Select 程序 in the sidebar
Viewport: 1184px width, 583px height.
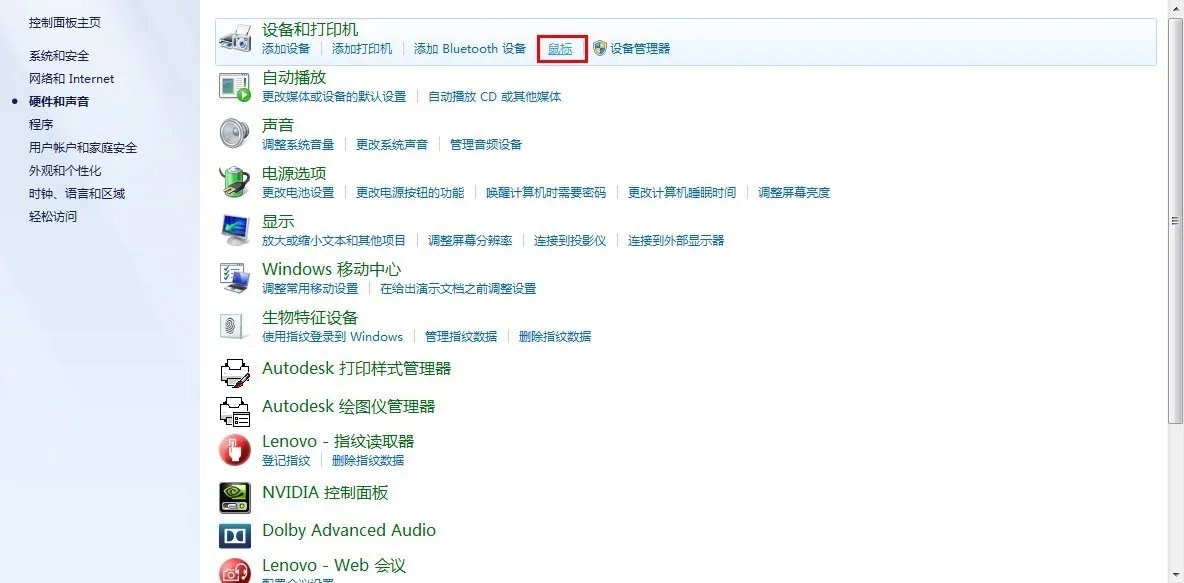[x=41, y=124]
